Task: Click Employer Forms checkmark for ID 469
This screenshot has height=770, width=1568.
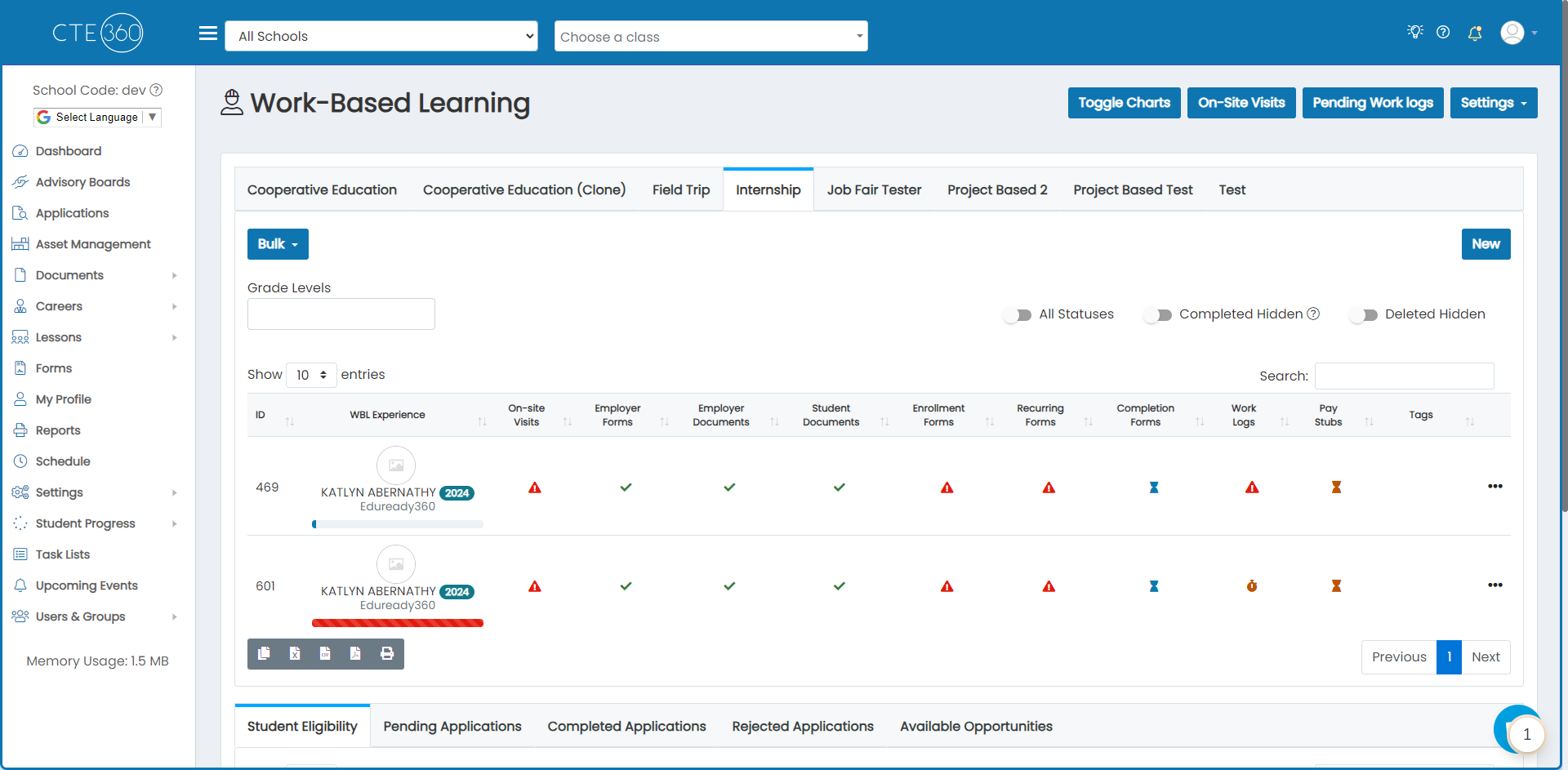Action: (x=626, y=487)
